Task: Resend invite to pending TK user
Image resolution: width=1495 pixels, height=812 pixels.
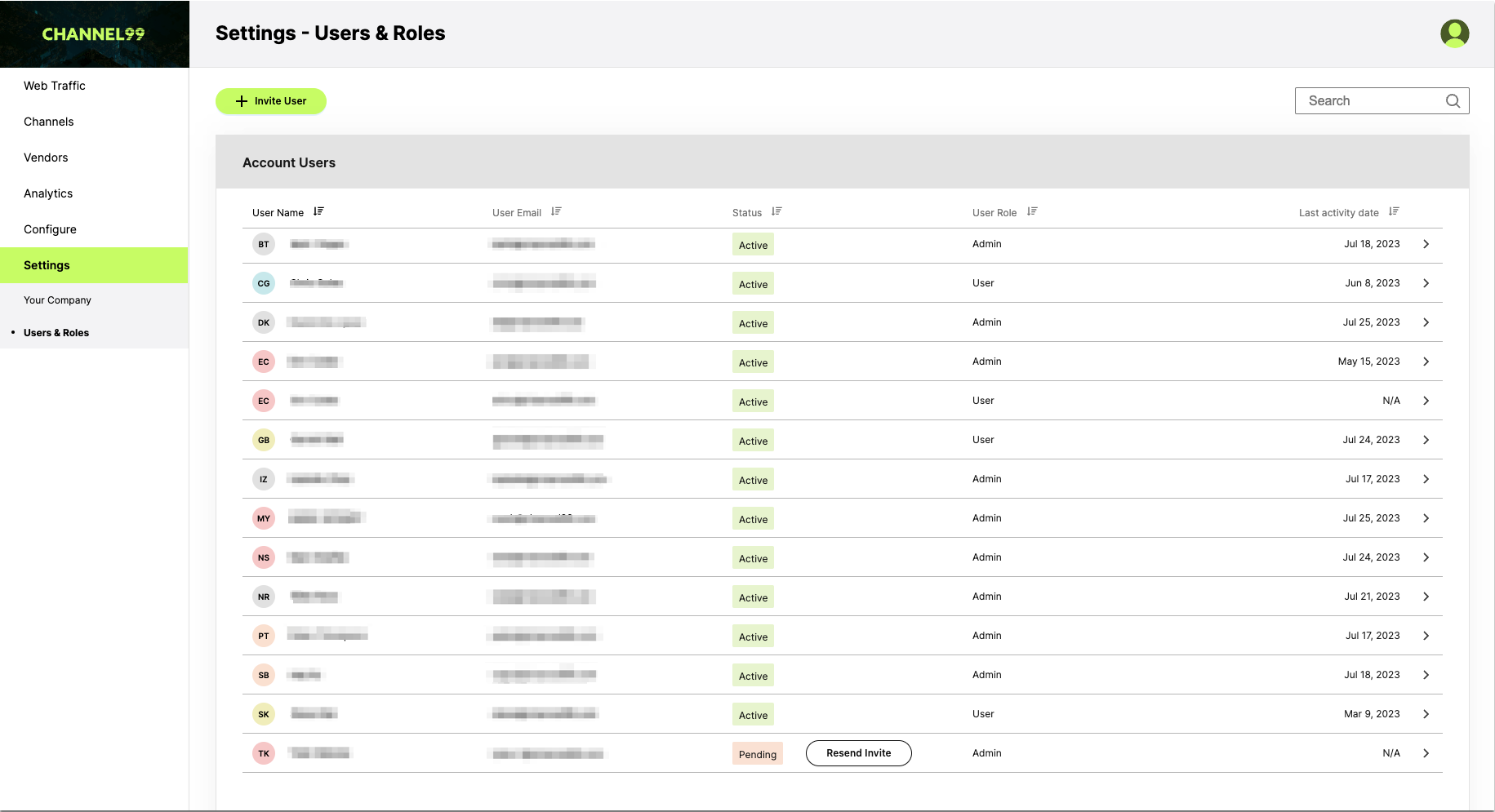Action: click(x=859, y=753)
